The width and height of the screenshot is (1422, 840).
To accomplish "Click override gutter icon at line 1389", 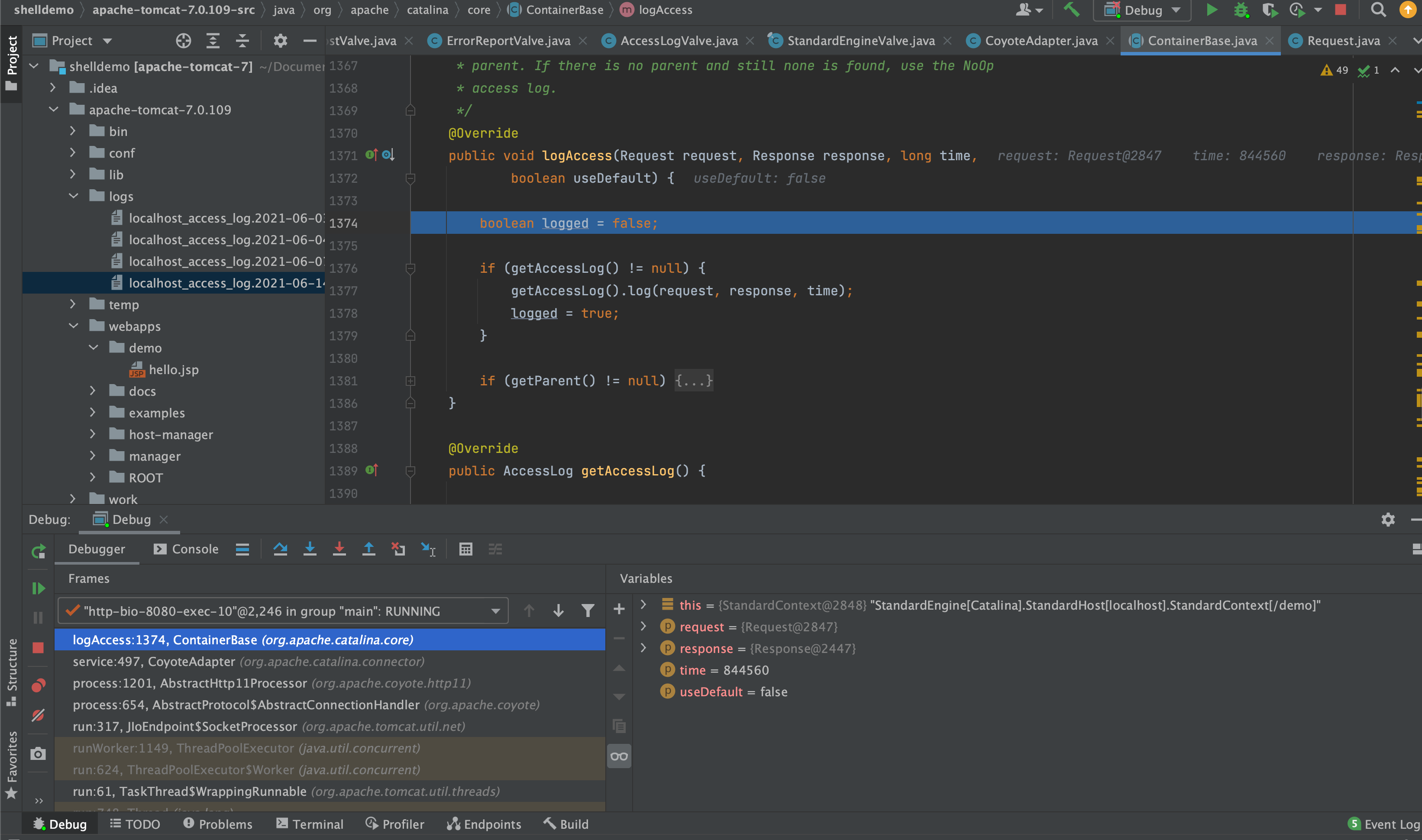I will click(372, 470).
